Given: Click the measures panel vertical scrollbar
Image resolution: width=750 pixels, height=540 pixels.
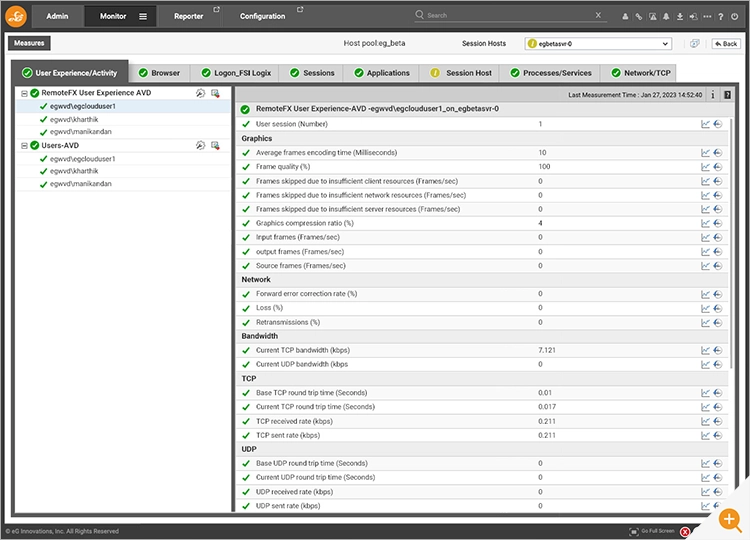Looking at the screenshot, I should coord(731,242).
